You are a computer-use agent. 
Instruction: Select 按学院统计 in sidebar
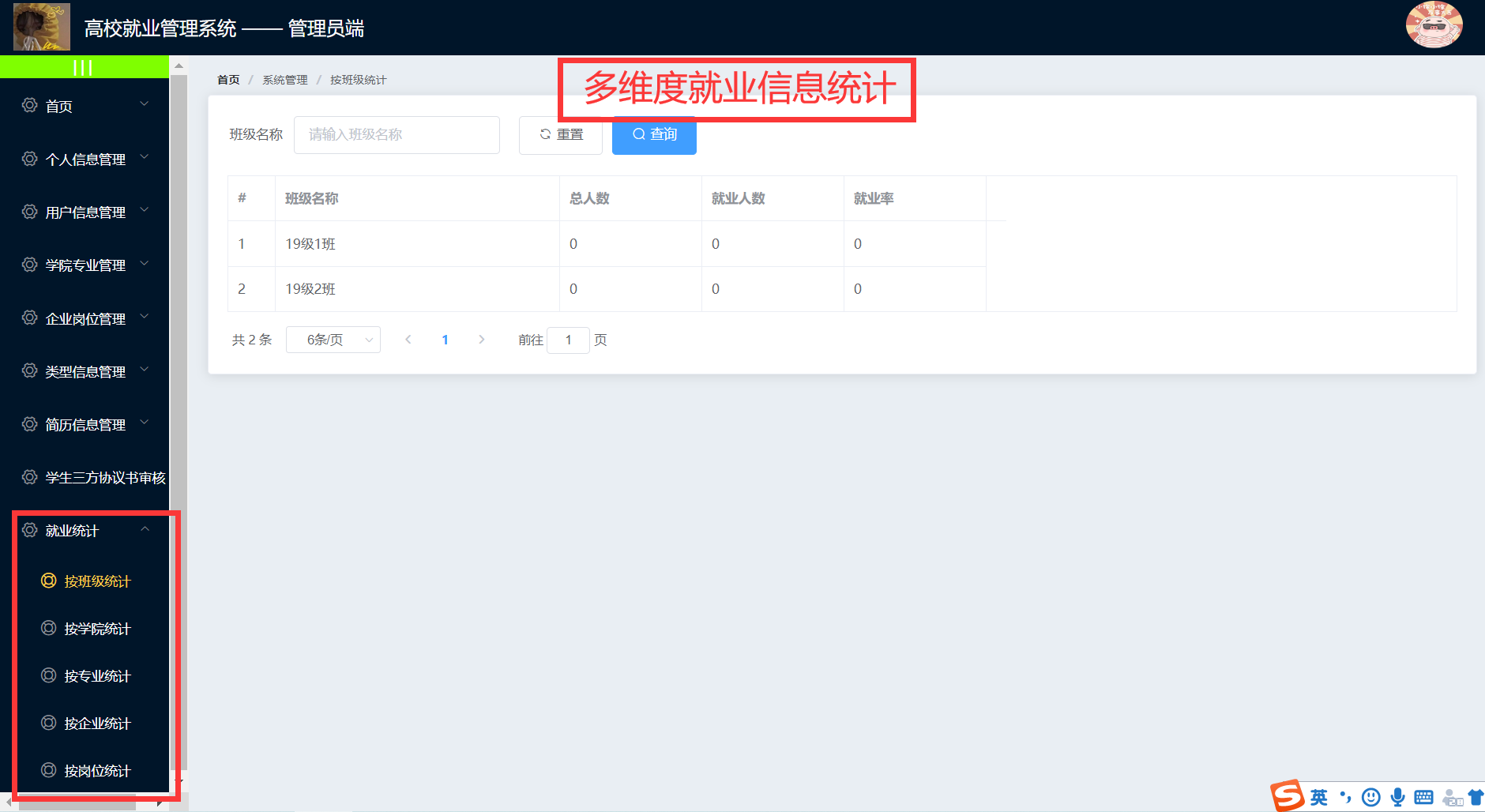point(97,629)
